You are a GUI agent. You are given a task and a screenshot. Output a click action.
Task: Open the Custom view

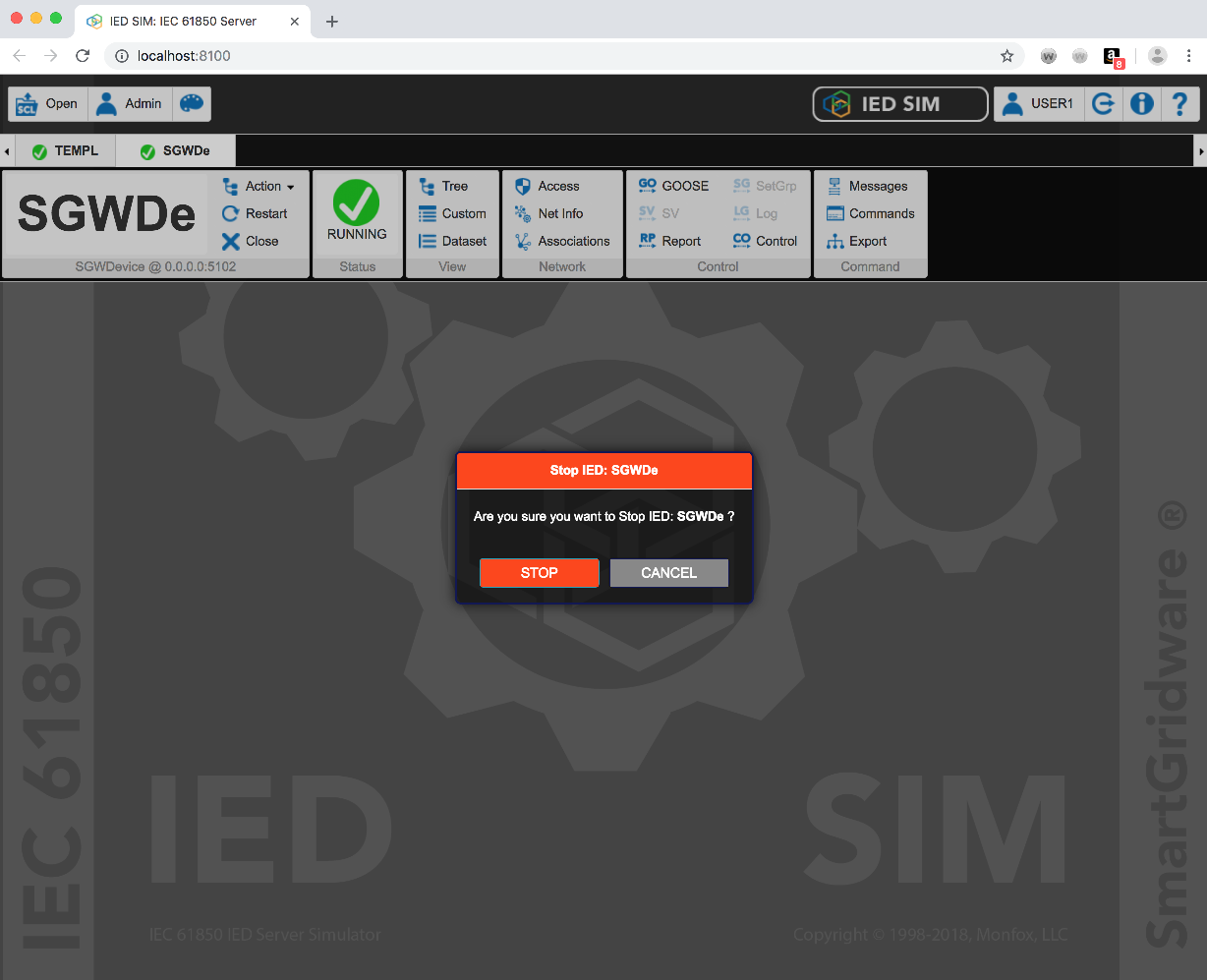(x=452, y=213)
